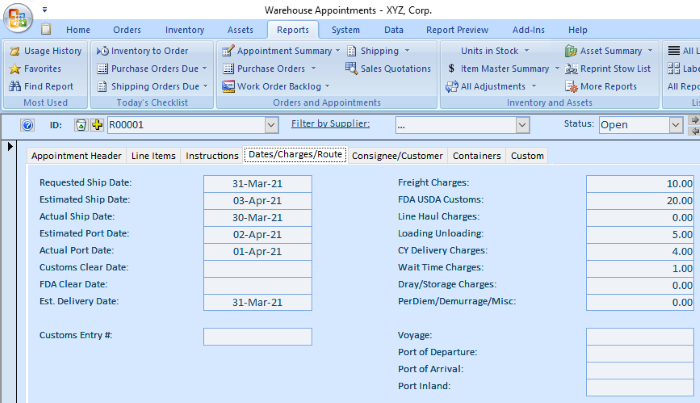Expand the Shipping dropdown arrow
Viewport: 700px width, 403px height.
pos(407,50)
